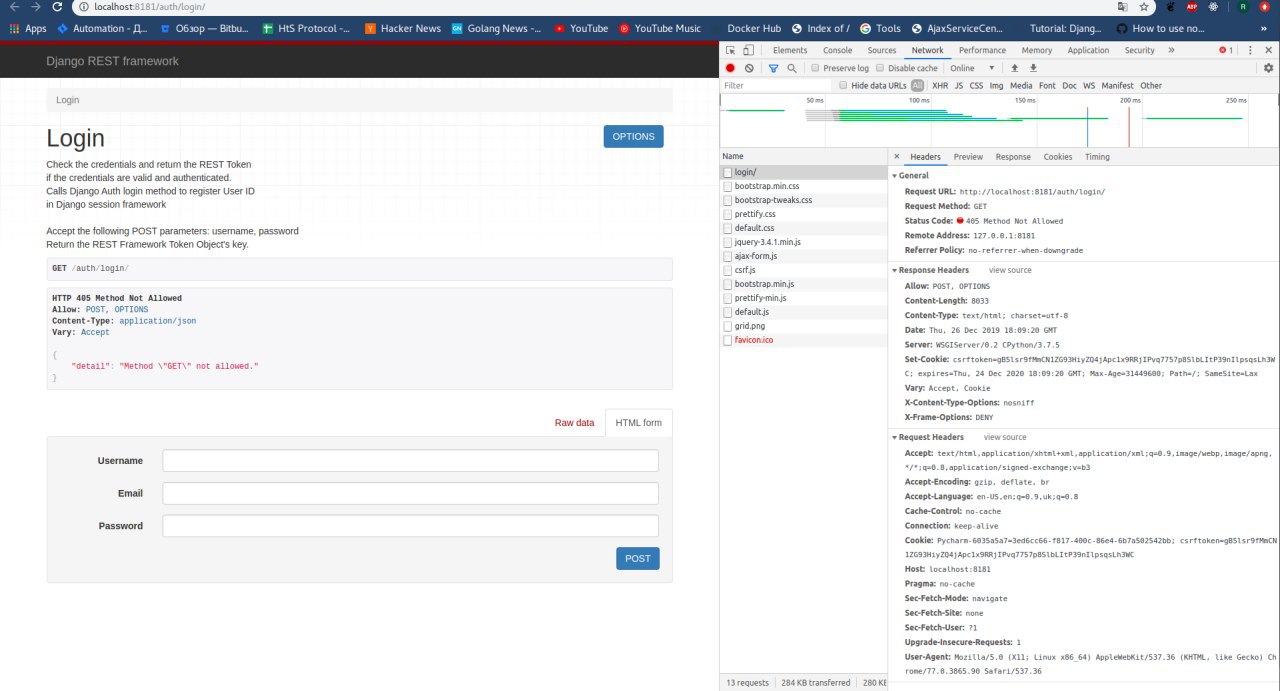Open the Response tab of request
This screenshot has width=1280, height=691.
(1013, 157)
